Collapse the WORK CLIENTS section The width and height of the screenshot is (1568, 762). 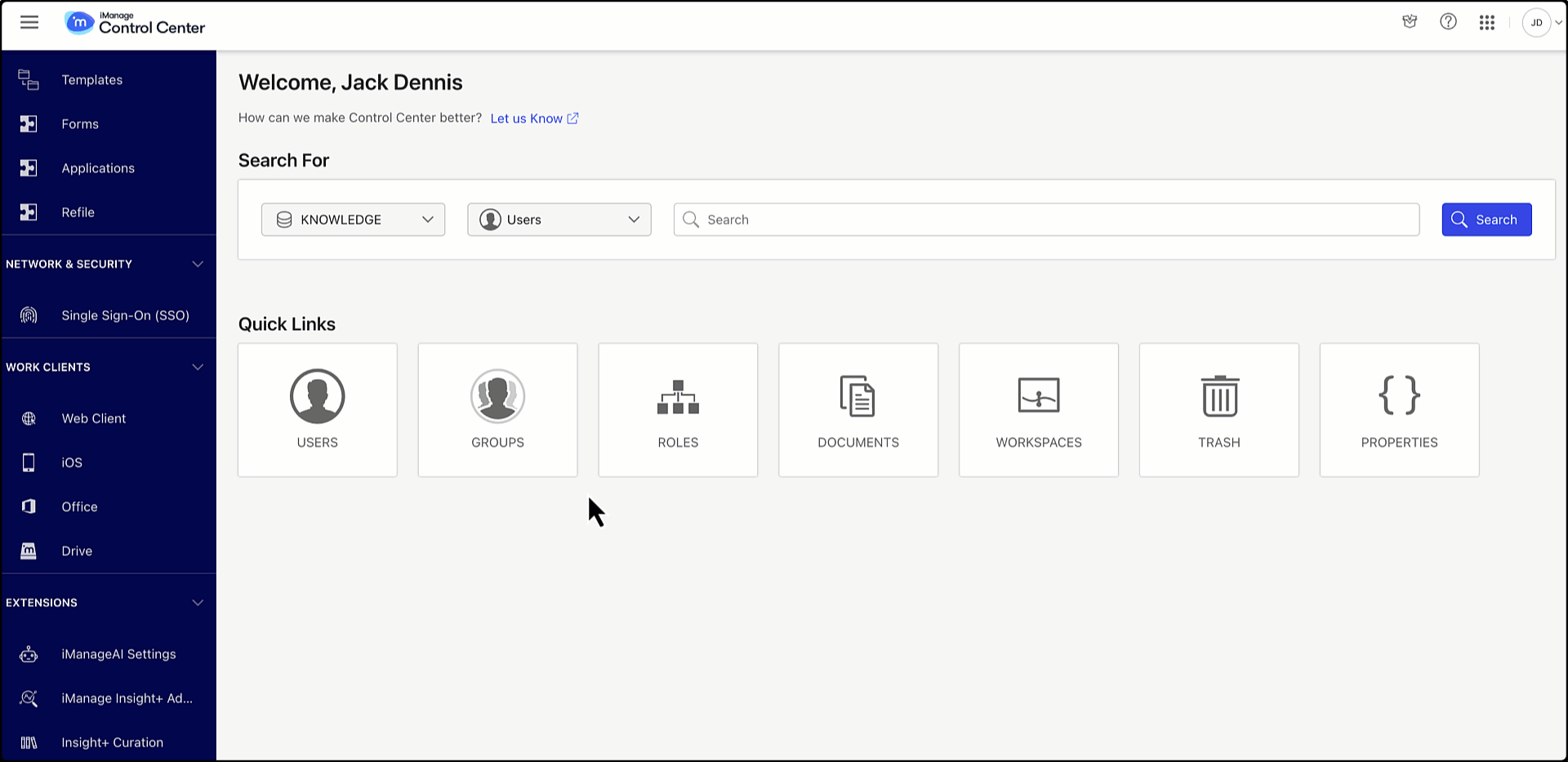click(x=197, y=367)
